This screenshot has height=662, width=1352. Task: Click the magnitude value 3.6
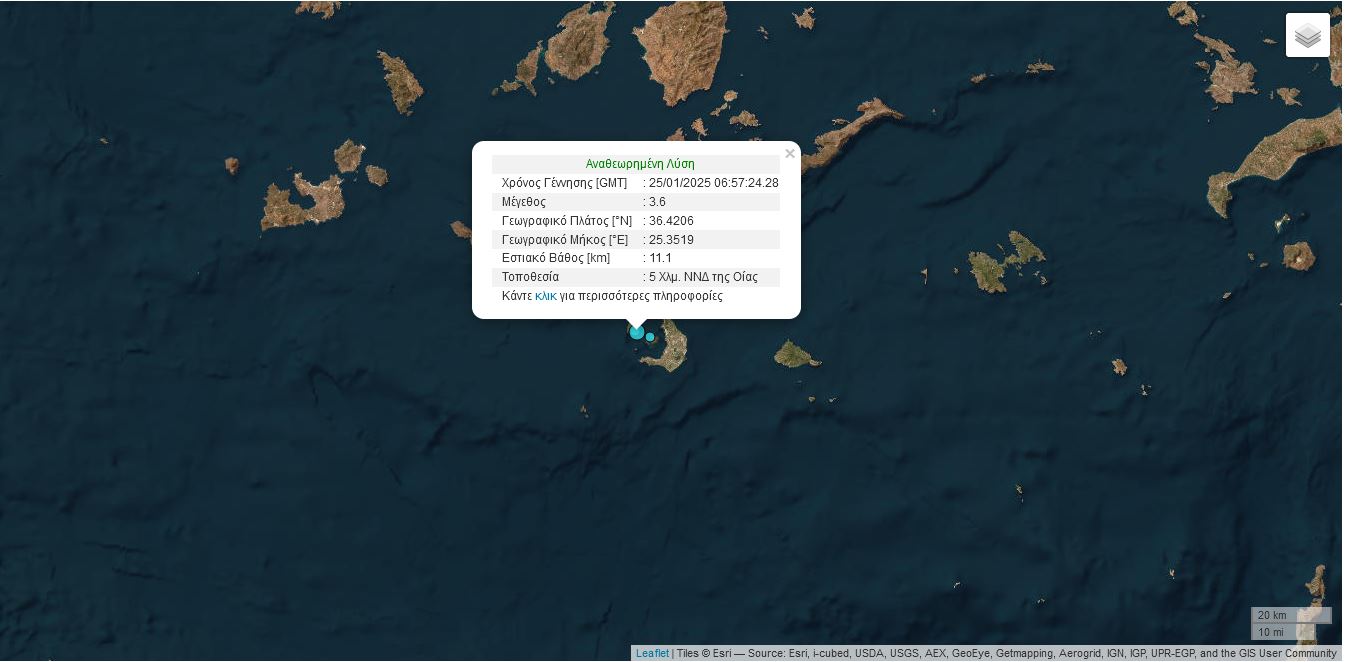[x=657, y=202]
